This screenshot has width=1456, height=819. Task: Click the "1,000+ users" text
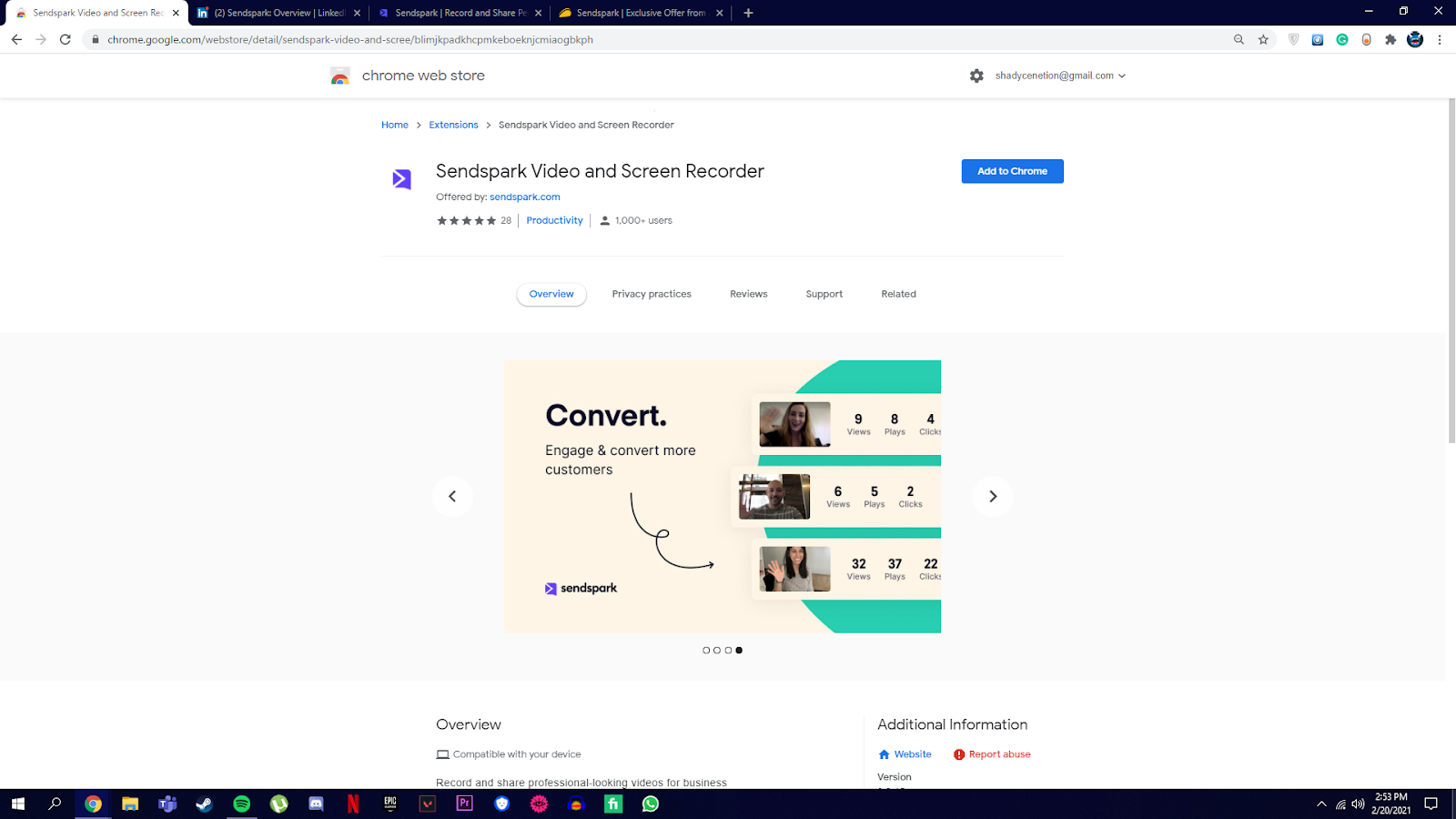643,220
